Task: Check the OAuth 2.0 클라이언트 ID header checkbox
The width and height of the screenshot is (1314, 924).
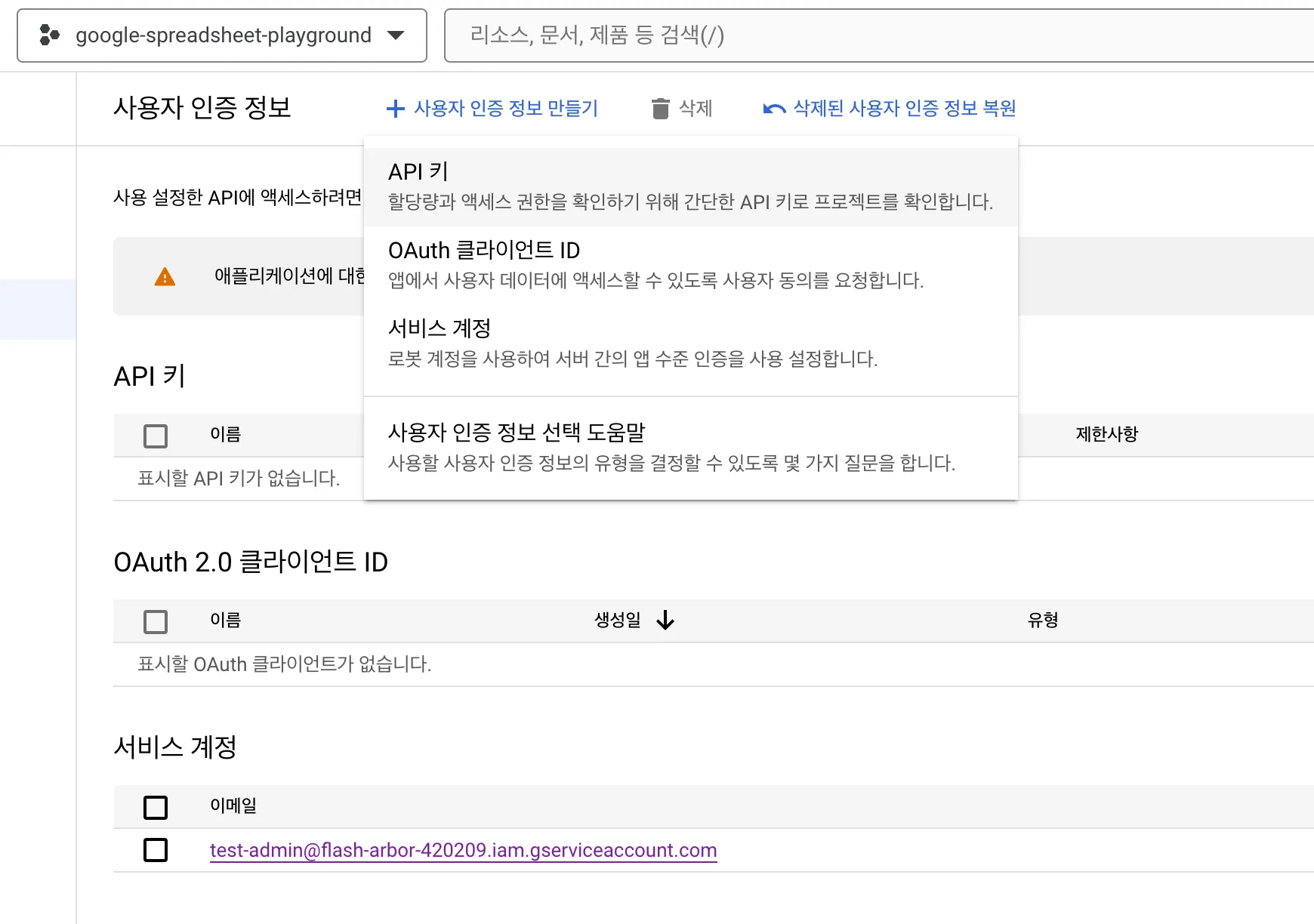Action: click(155, 621)
